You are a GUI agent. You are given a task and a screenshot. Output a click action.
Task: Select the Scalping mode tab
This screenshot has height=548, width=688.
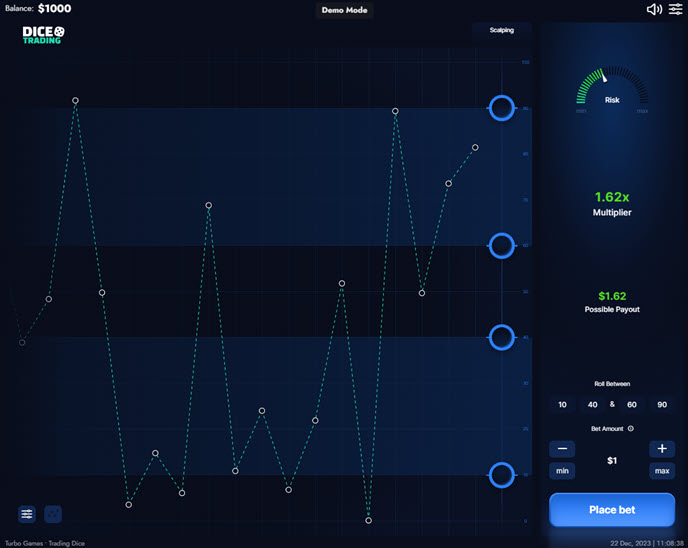[501, 30]
